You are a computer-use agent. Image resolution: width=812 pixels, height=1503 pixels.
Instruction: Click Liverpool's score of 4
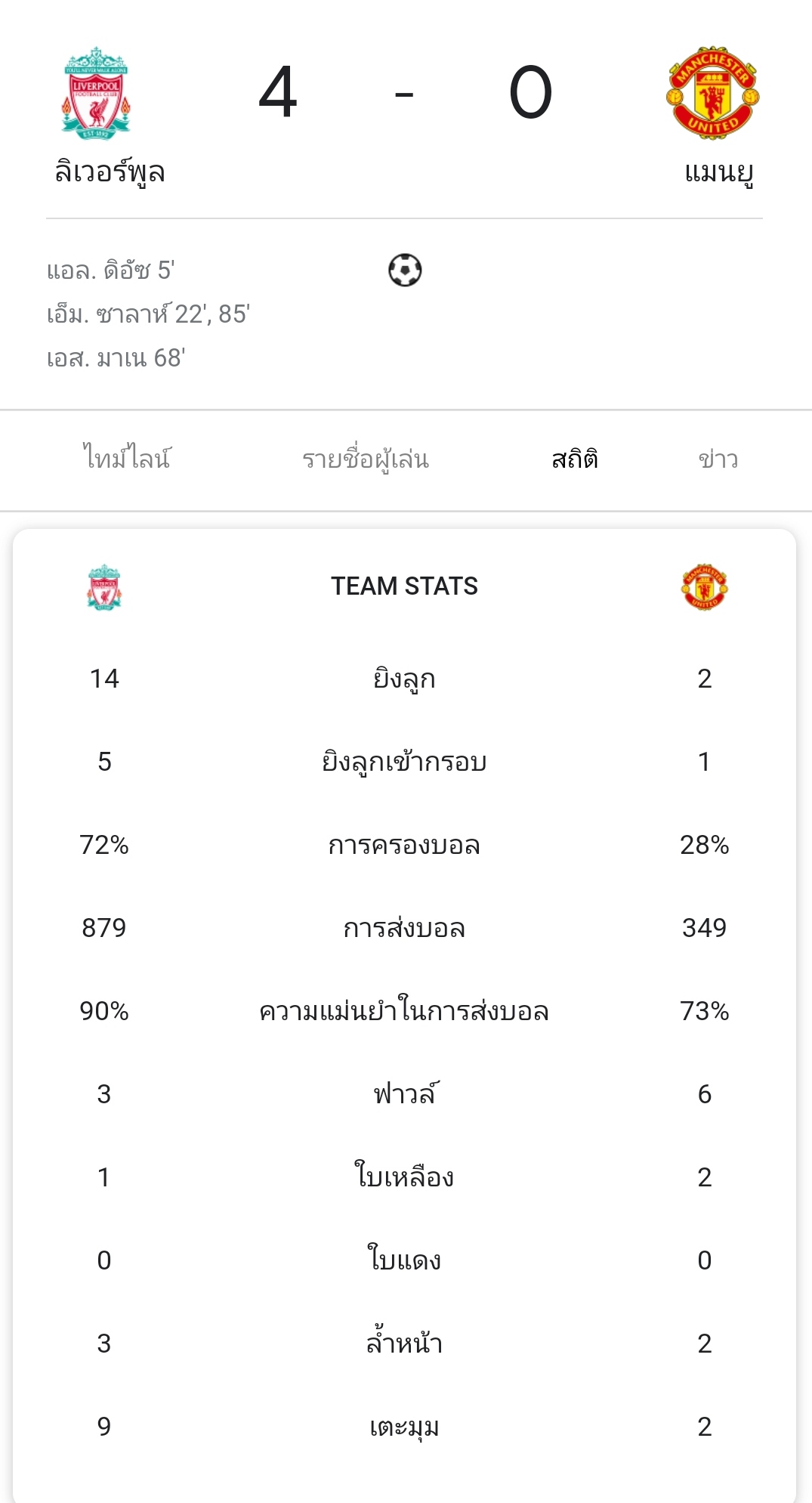278,93
